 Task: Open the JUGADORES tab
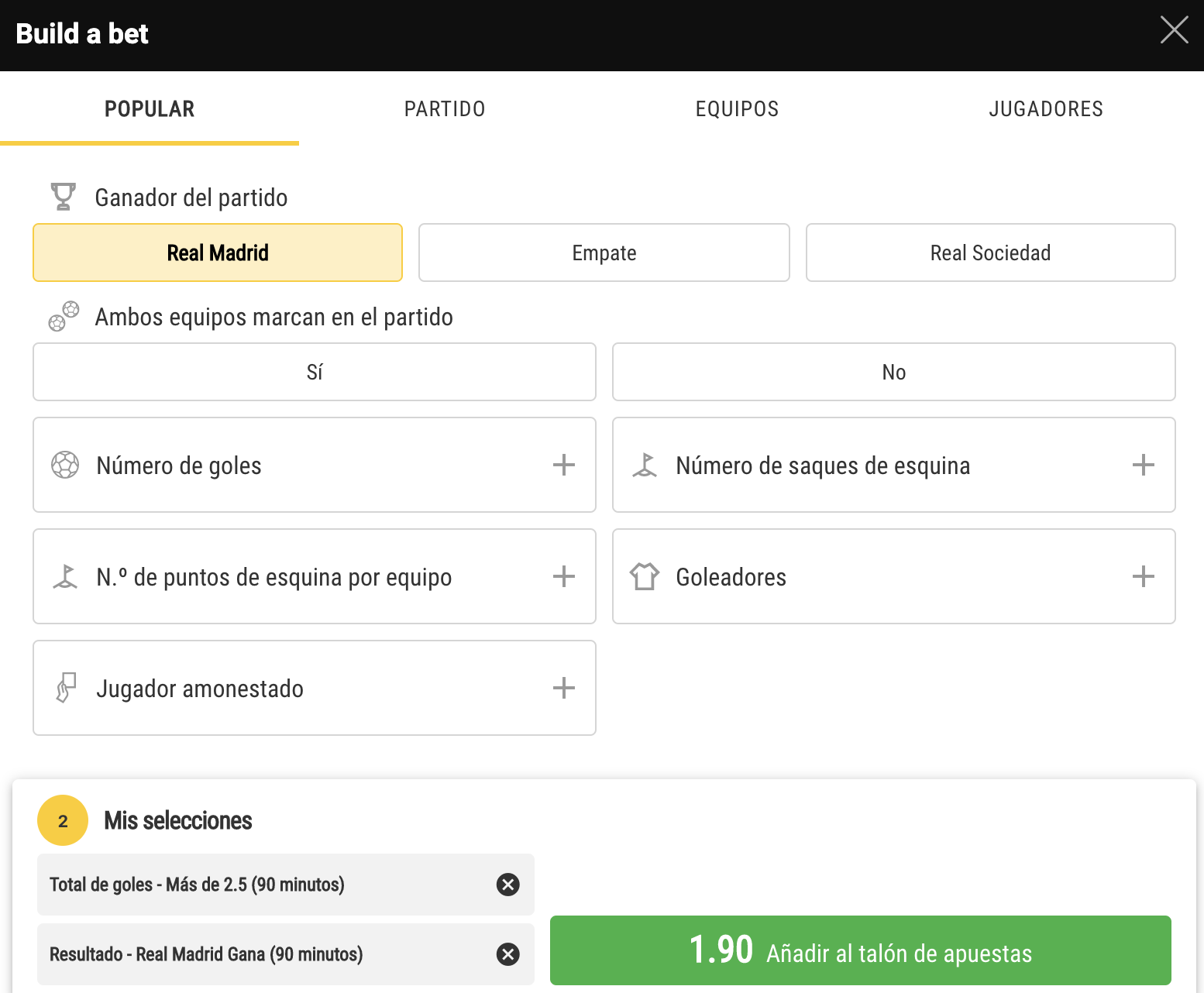pyautogui.click(x=1046, y=108)
